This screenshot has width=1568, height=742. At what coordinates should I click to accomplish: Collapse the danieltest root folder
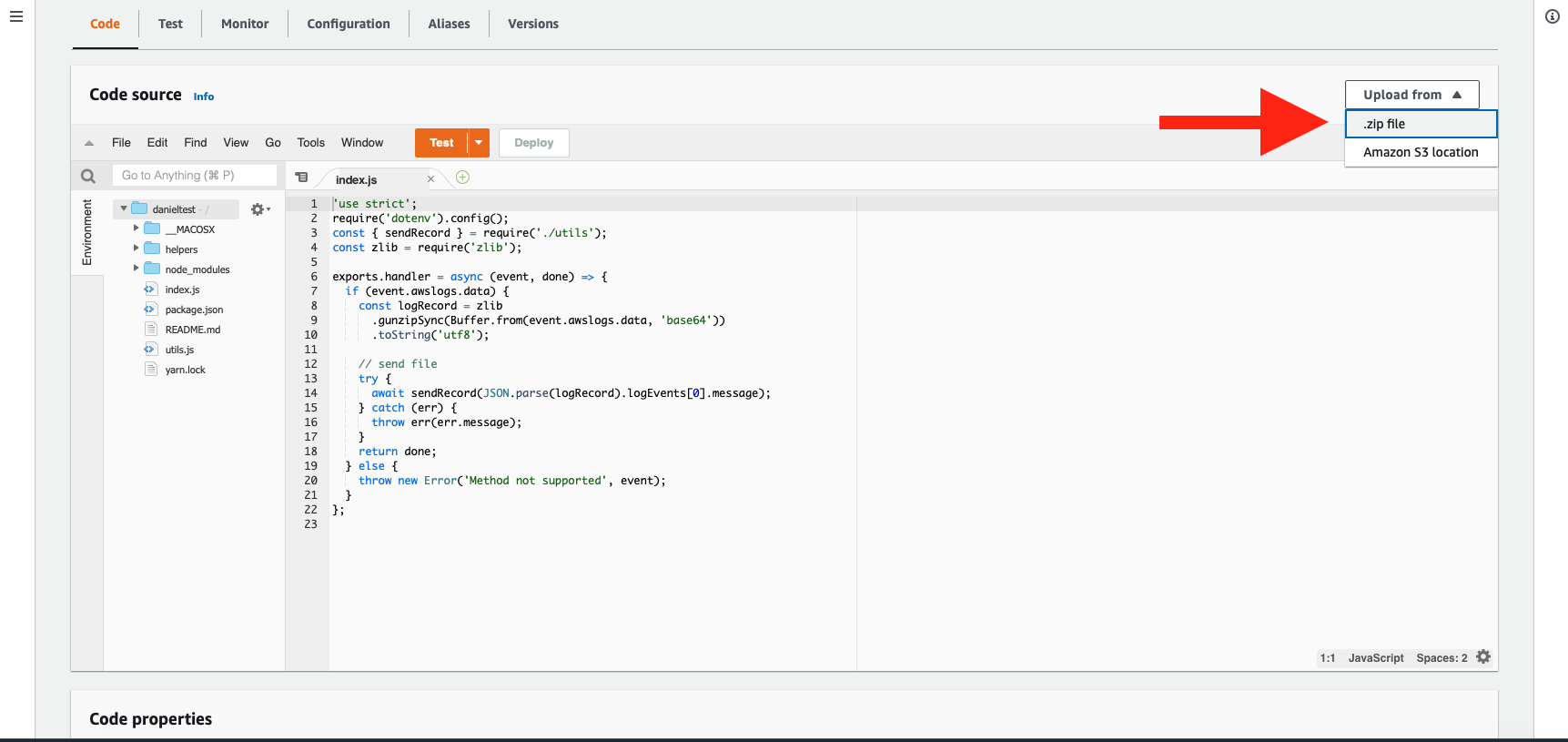(124, 208)
